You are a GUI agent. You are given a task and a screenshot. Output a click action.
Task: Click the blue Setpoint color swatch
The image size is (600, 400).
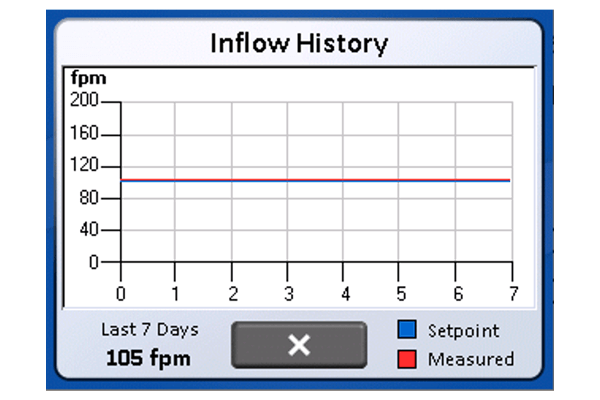(408, 331)
